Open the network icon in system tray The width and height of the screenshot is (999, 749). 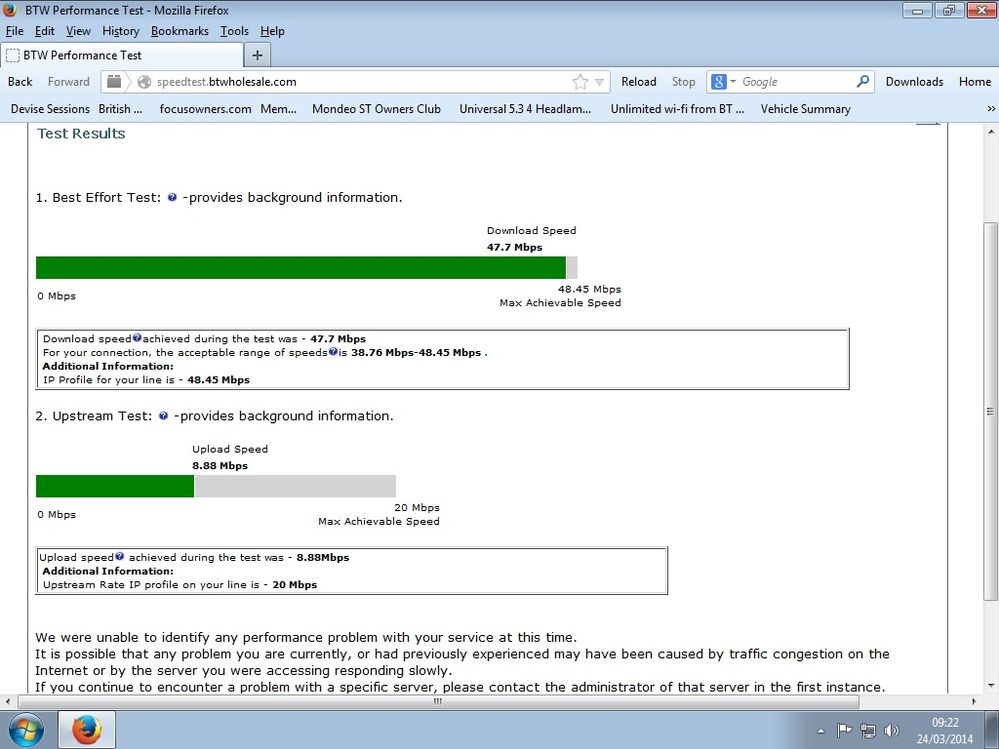pyautogui.click(x=867, y=731)
